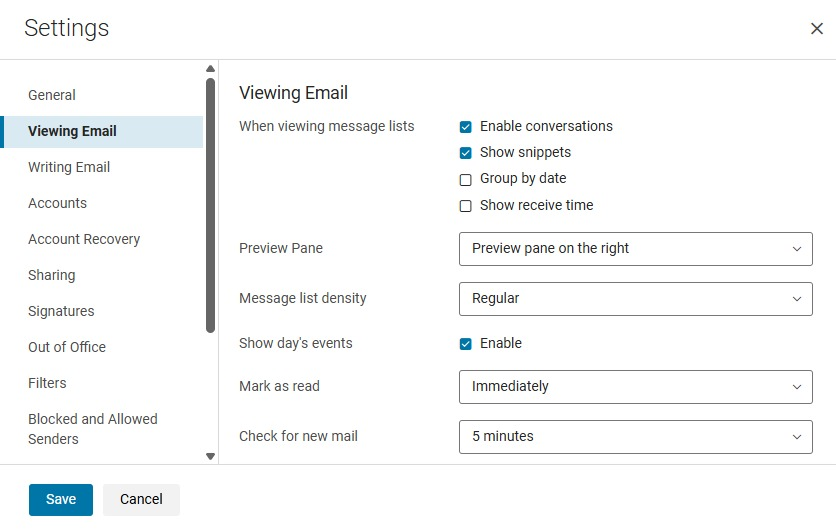
Task: Open the Preview Pane dropdown
Action: click(x=635, y=249)
